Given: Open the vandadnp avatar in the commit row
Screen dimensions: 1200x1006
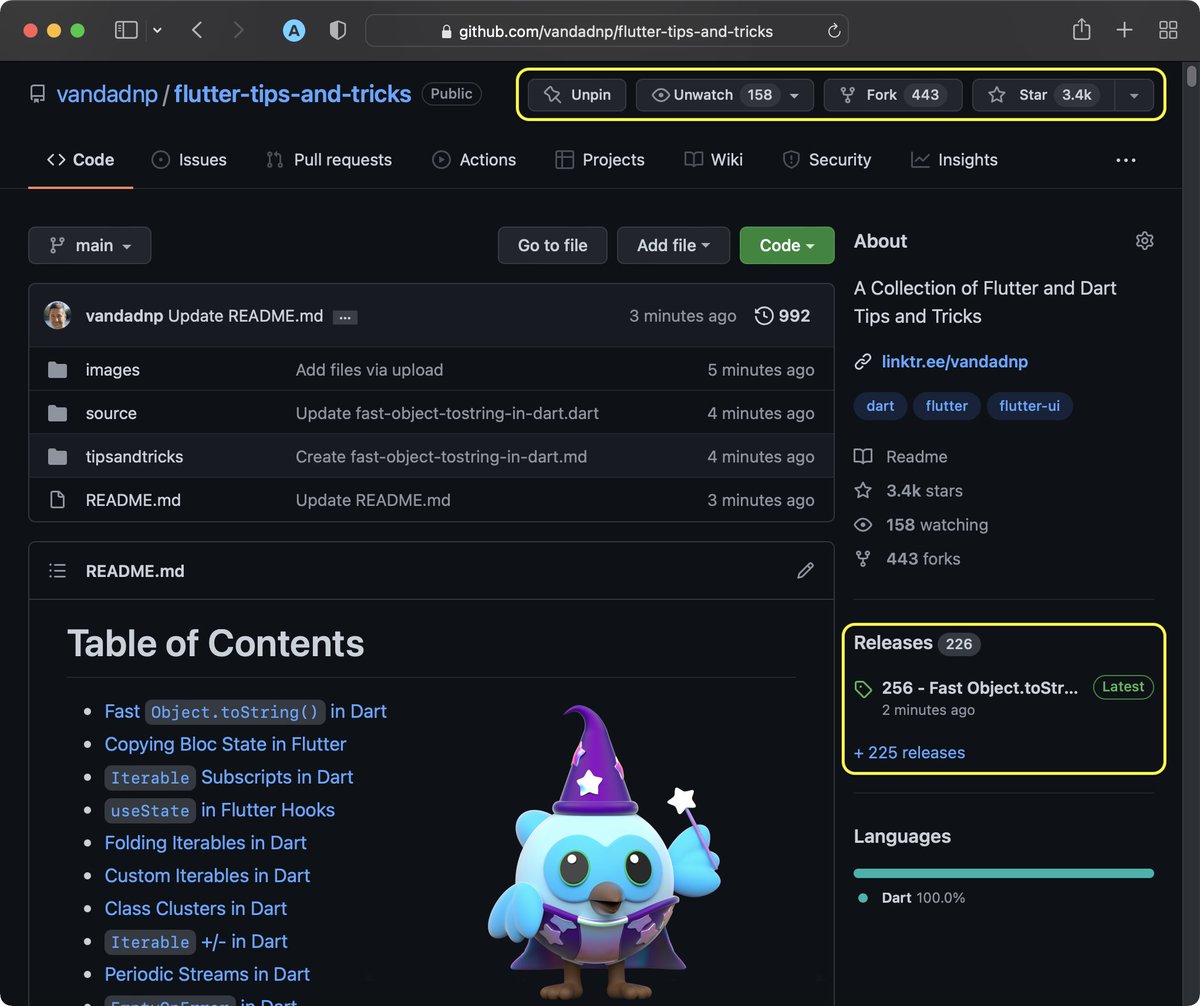Looking at the screenshot, I should 58,315.
